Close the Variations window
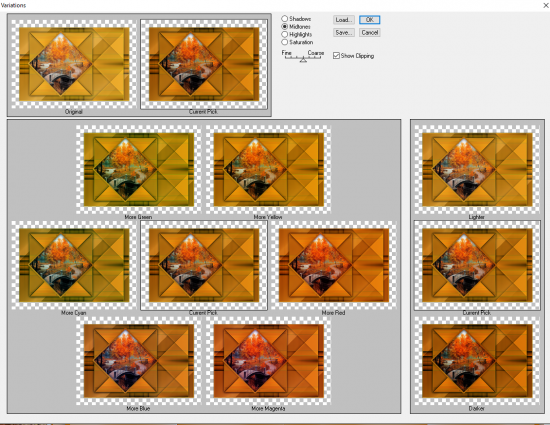Screen dimensions: 550x425 (546, 5)
